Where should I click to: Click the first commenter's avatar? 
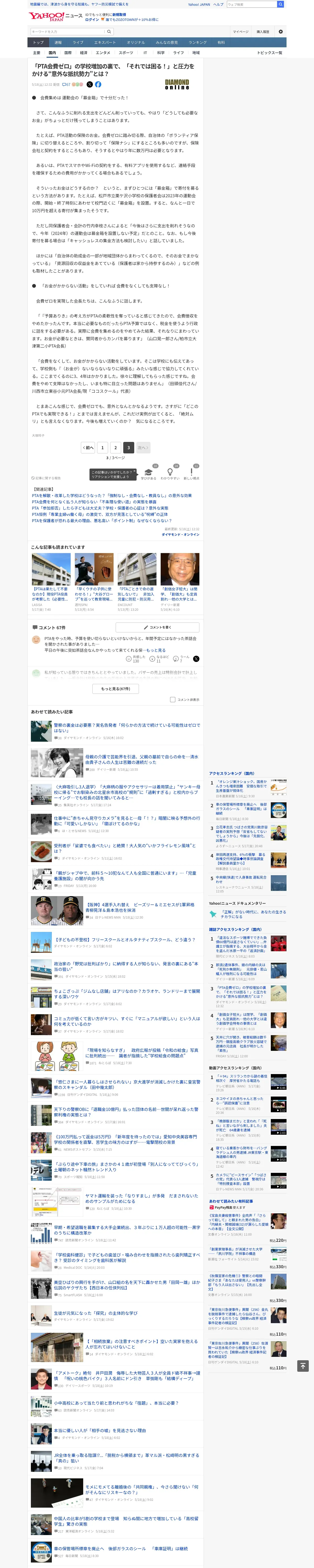coord(36,640)
